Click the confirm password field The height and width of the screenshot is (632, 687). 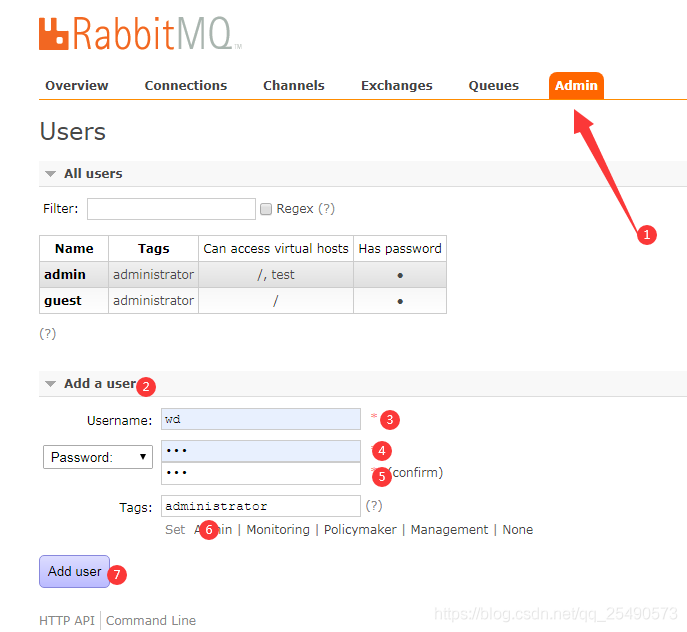[x=261, y=473]
